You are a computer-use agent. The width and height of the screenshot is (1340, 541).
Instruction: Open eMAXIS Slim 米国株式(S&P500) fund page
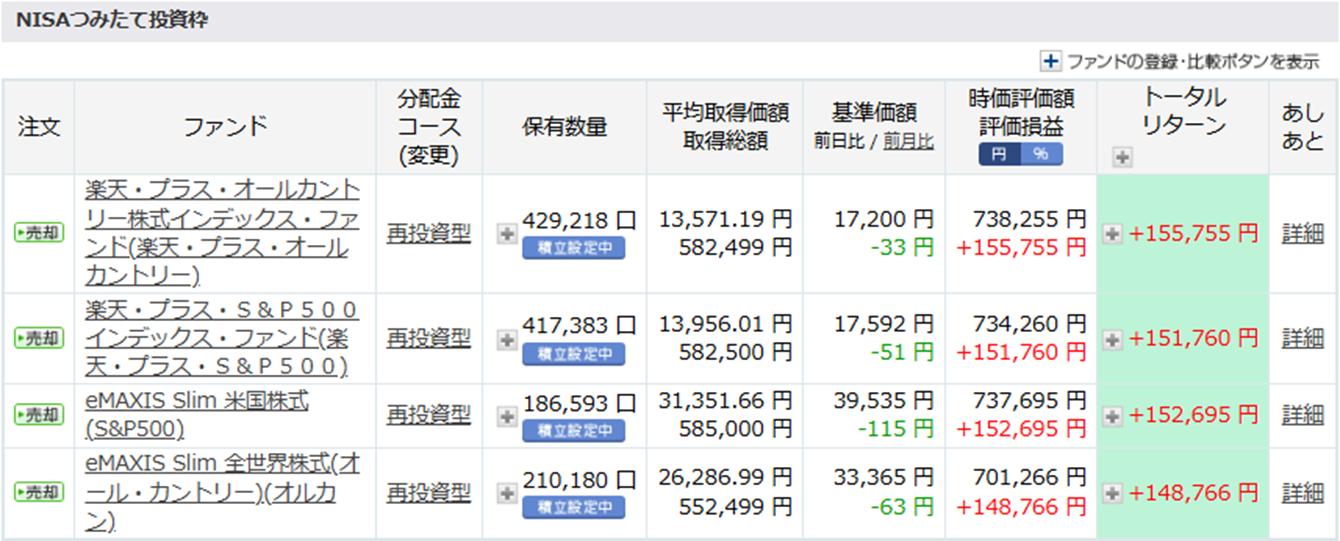coord(197,414)
